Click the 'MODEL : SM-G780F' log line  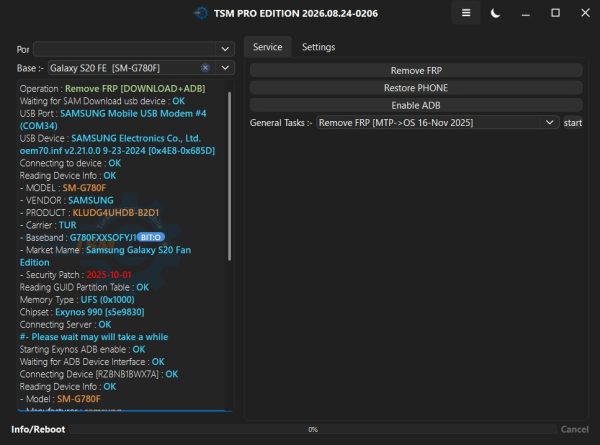[63, 188]
